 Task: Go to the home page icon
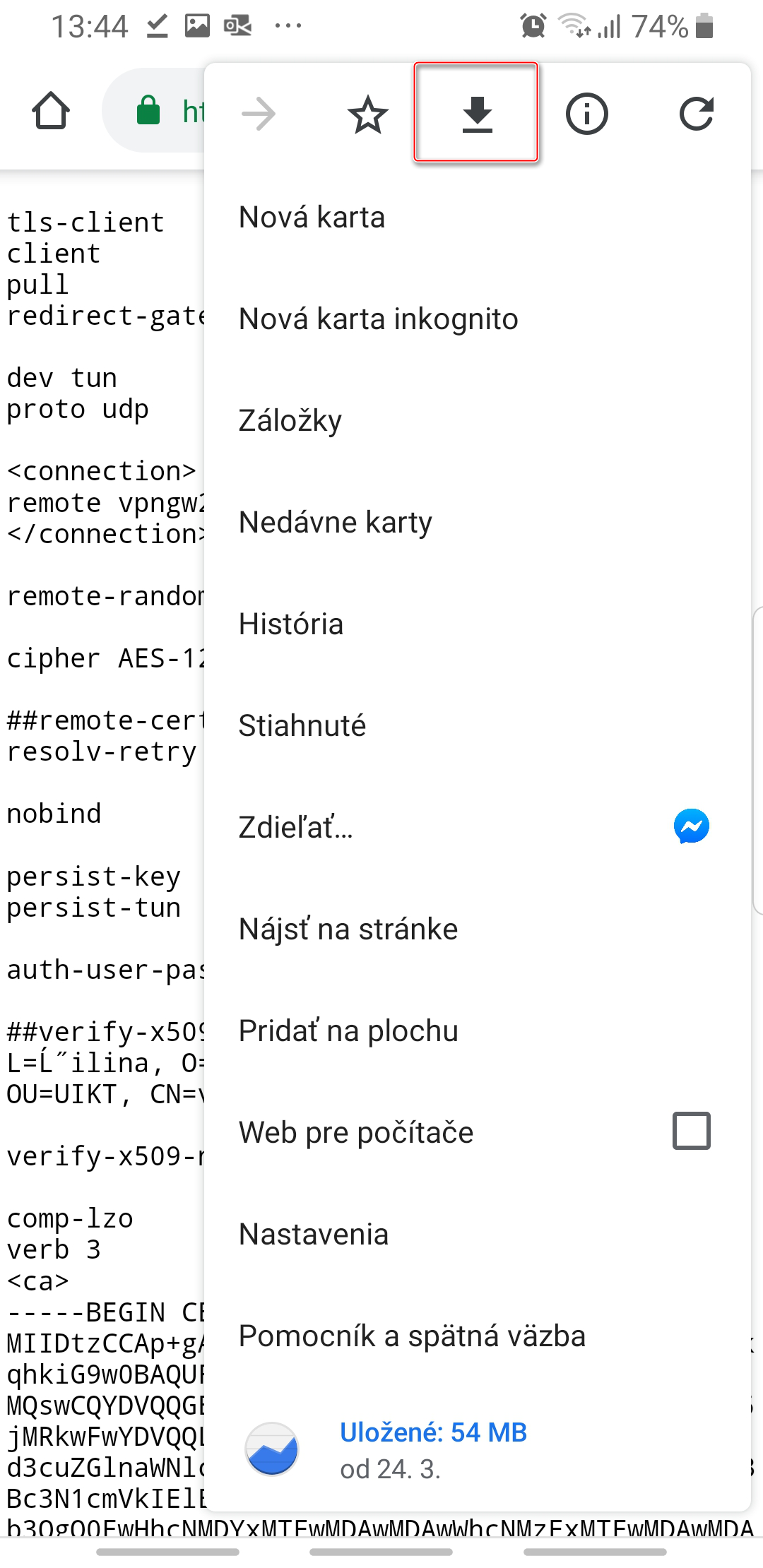(x=51, y=111)
